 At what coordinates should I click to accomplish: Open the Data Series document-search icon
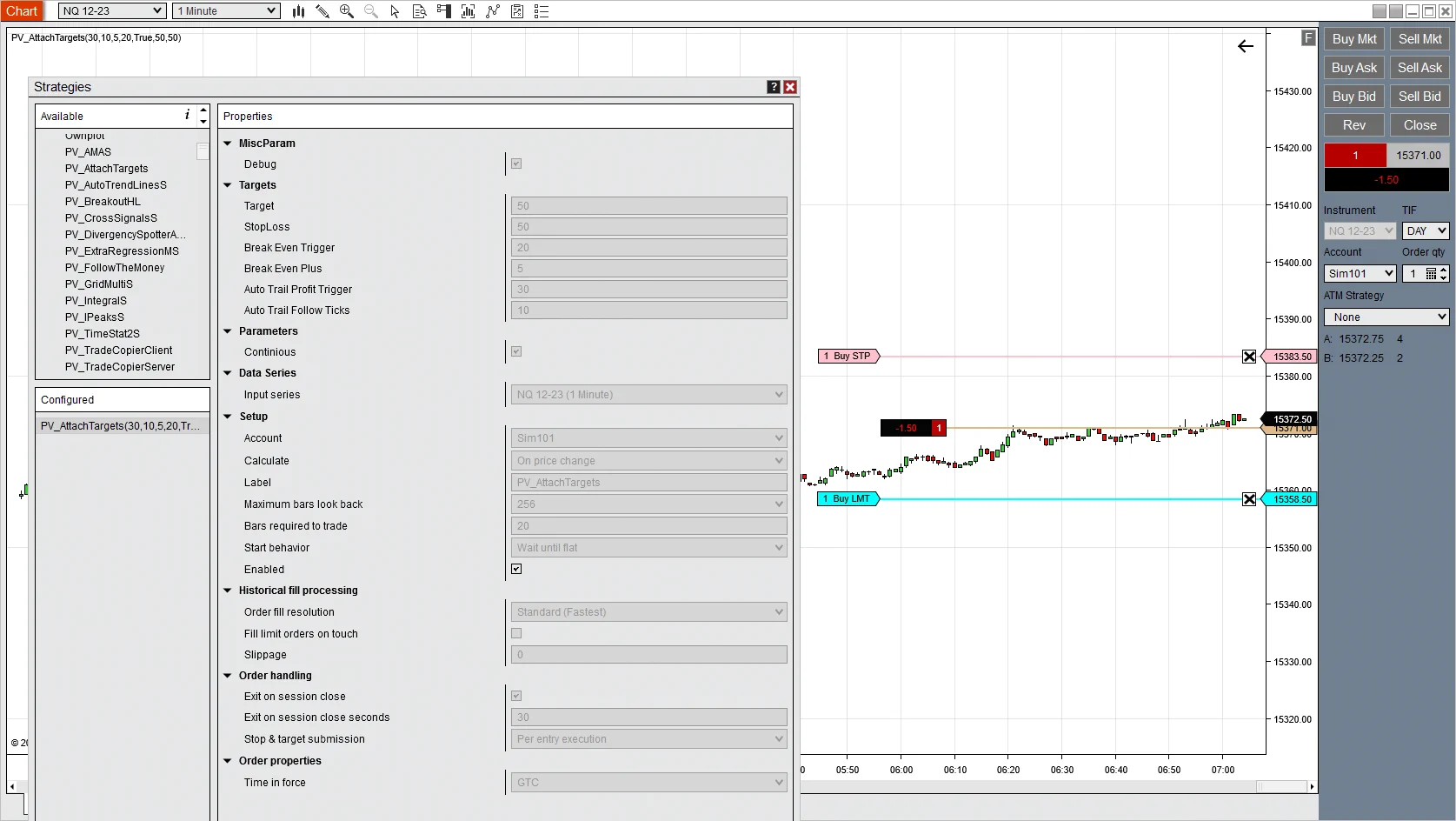coord(419,11)
